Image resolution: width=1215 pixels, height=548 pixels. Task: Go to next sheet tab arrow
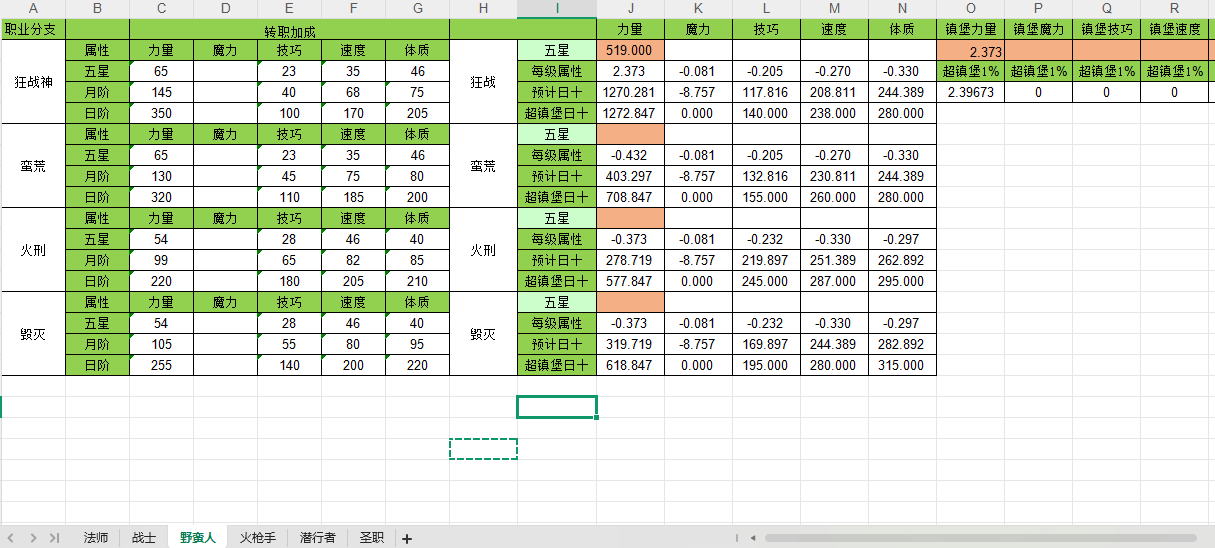(34, 538)
